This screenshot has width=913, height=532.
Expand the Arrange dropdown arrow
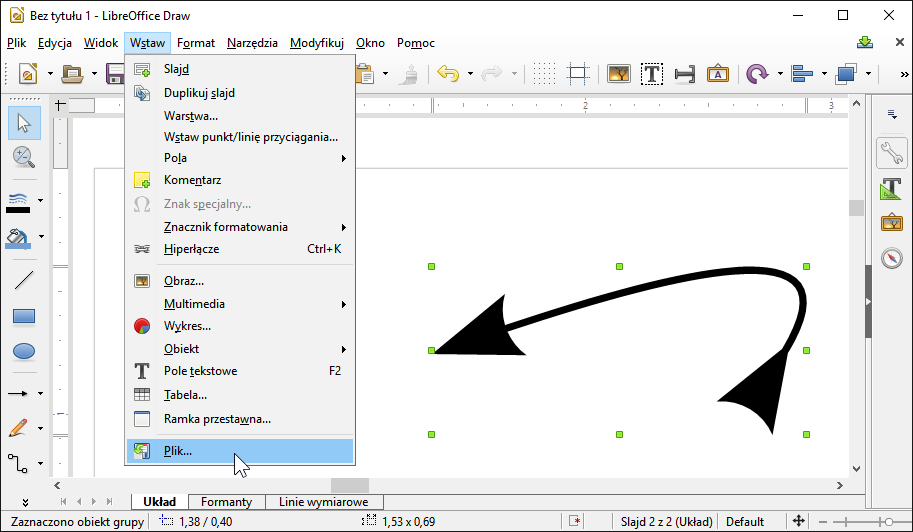pyautogui.click(x=868, y=74)
